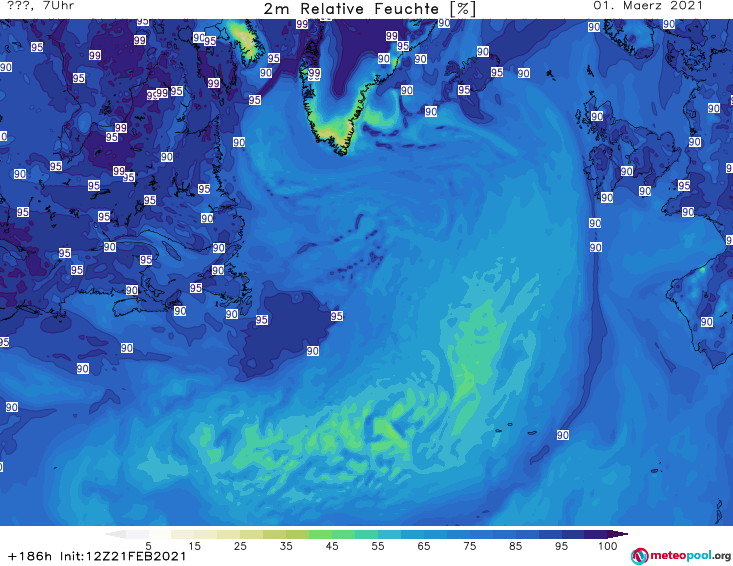This screenshot has width=733, height=566.
Task: Click the '+186h Init:12Z21FEB2021' forecast label
Action: (x=97, y=556)
